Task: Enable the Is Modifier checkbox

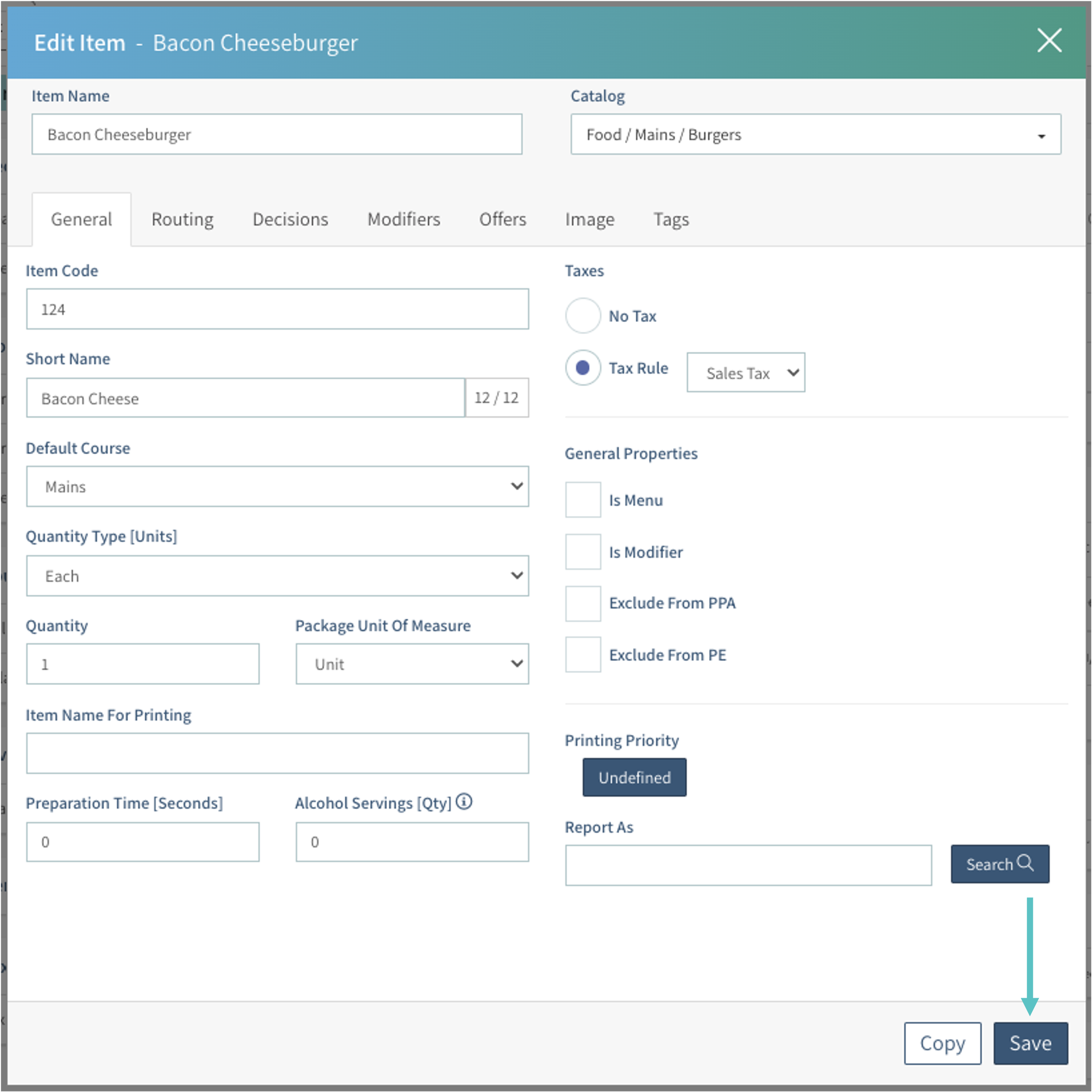Action: [x=583, y=552]
